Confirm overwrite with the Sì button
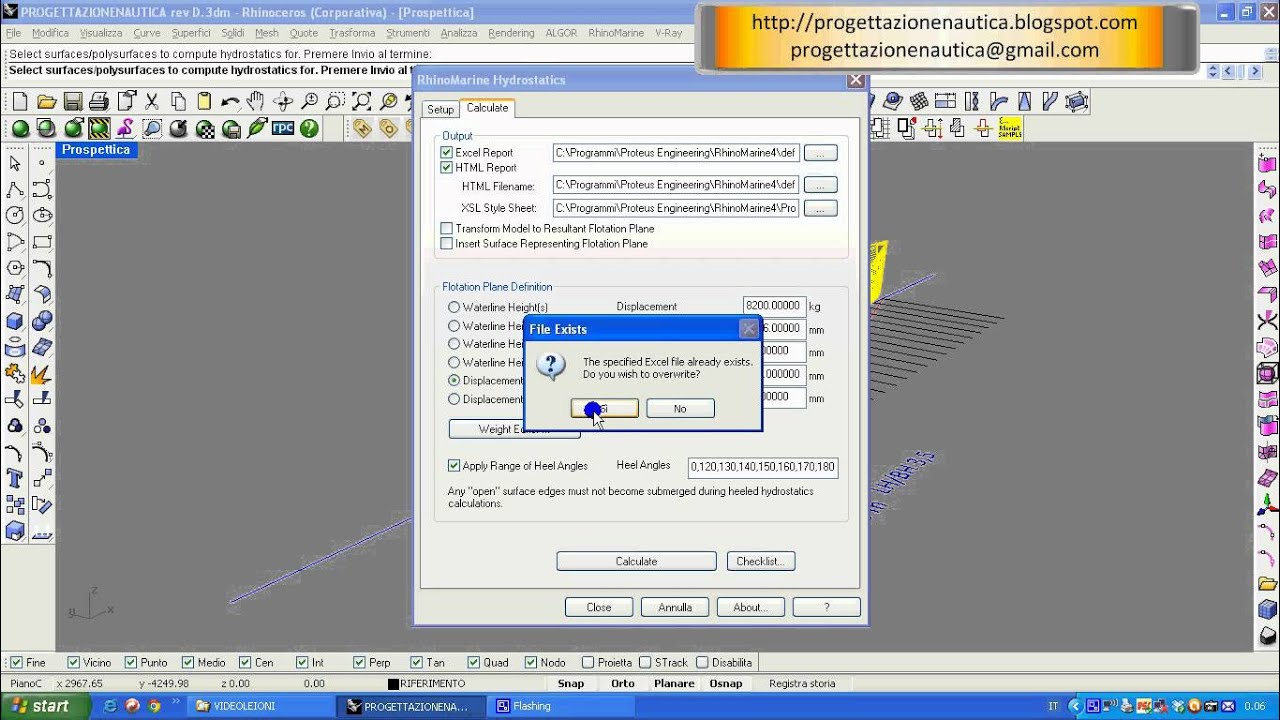The height and width of the screenshot is (720, 1280). click(x=604, y=408)
